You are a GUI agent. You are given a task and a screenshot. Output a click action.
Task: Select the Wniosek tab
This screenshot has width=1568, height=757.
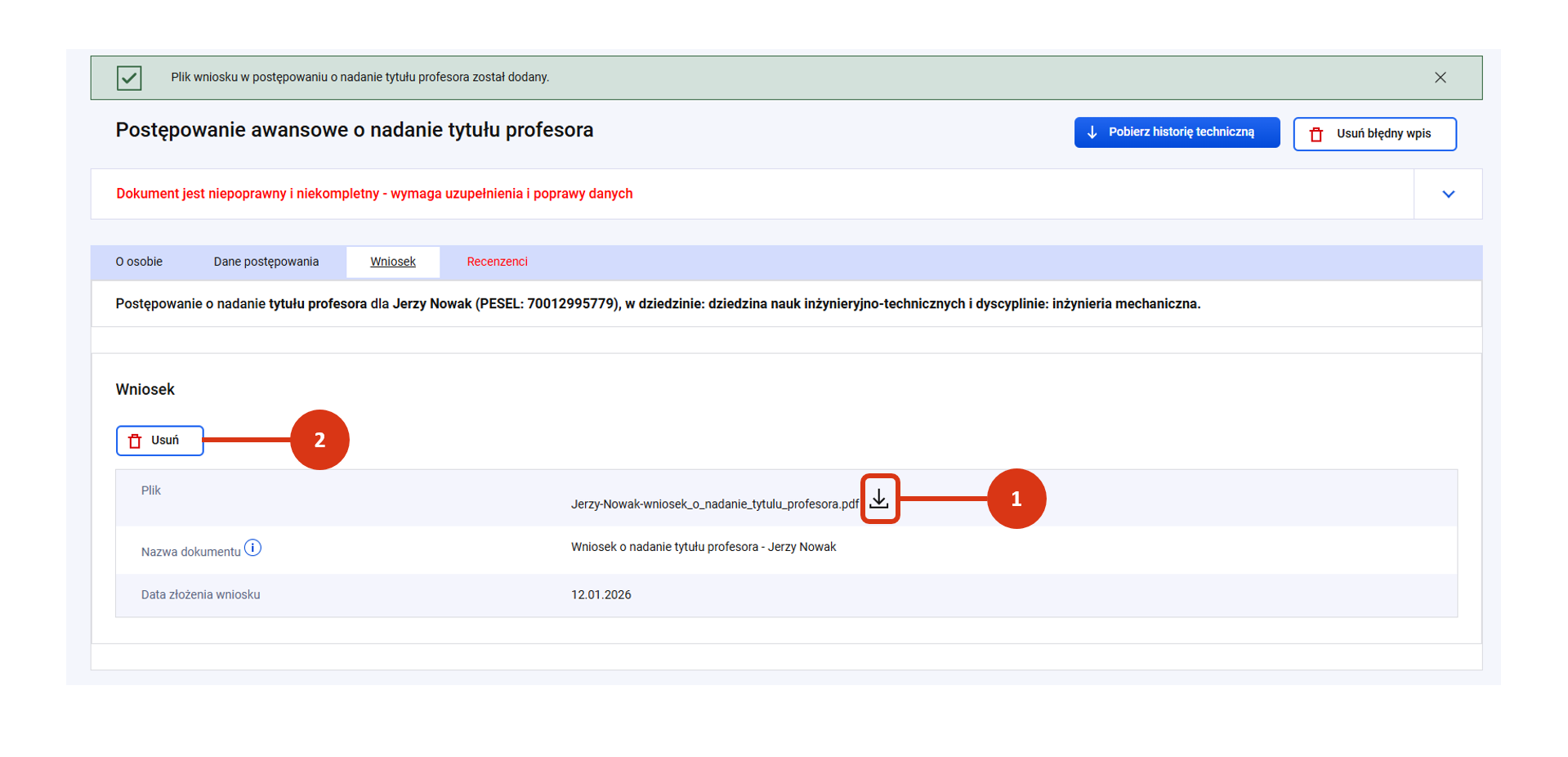coord(393,262)
